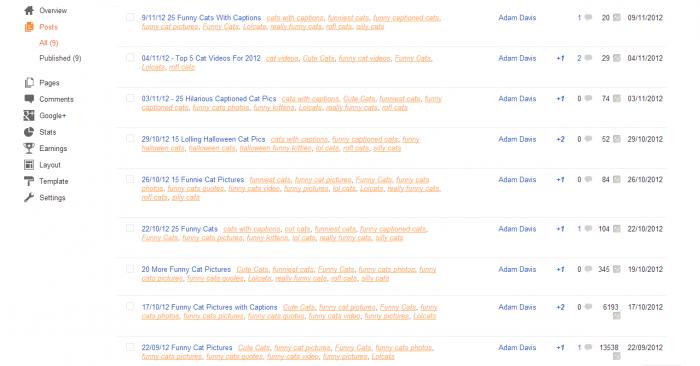Viewport: 700px width, 366px height.
Task: Click comment bubble icon of 9/11/12 post
Action: click(588, 17)
